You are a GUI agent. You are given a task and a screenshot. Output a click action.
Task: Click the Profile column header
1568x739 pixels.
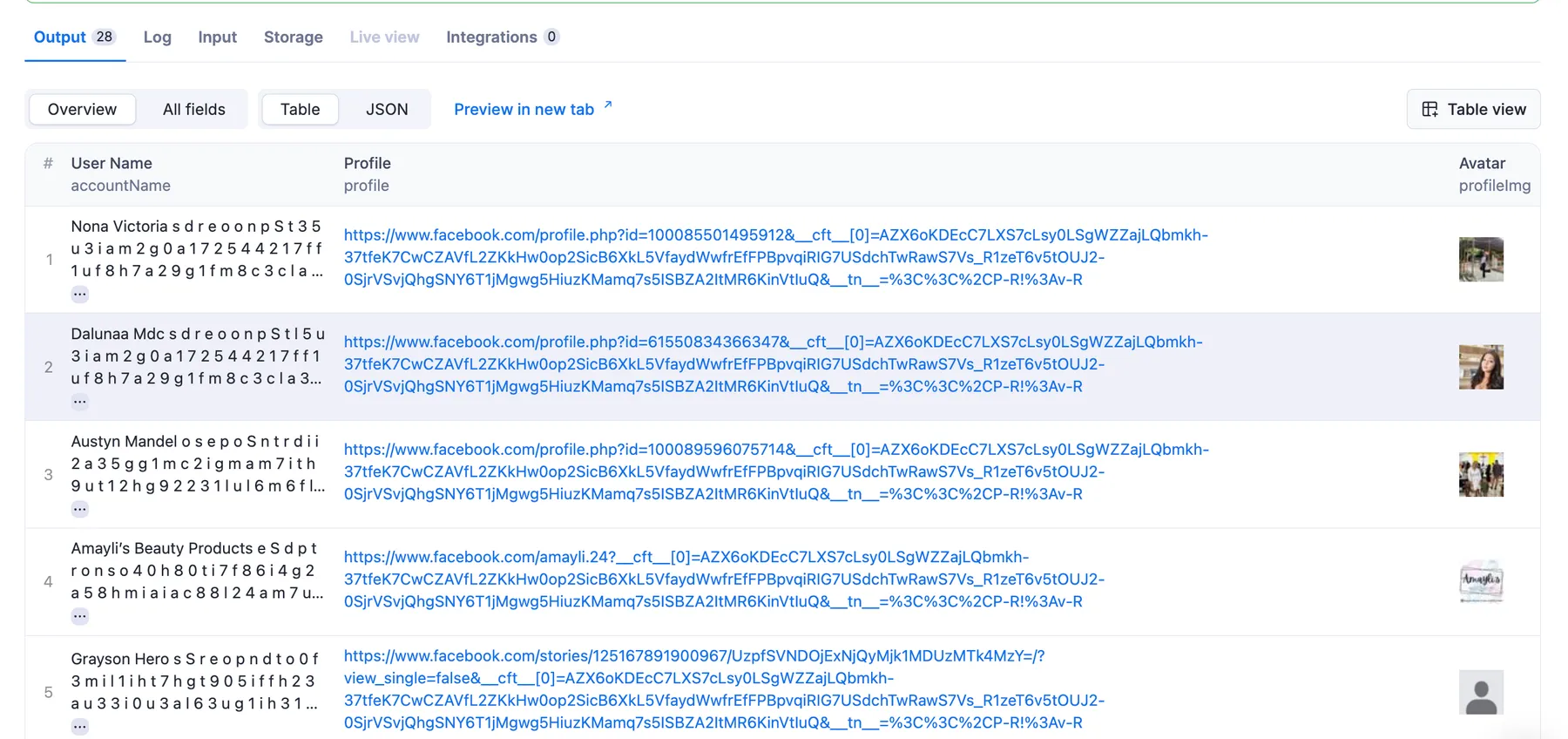367,163
